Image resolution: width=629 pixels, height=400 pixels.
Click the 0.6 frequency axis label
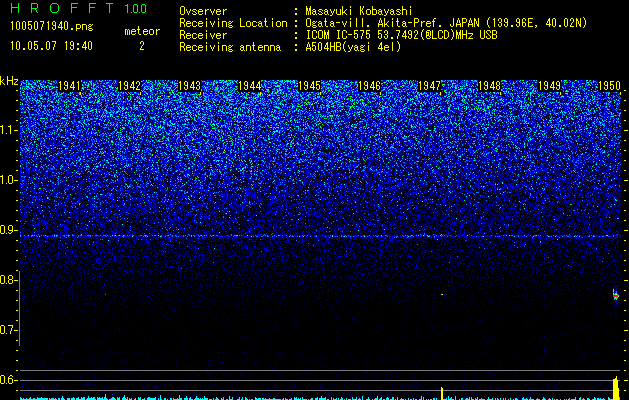[x=9, y=380]
